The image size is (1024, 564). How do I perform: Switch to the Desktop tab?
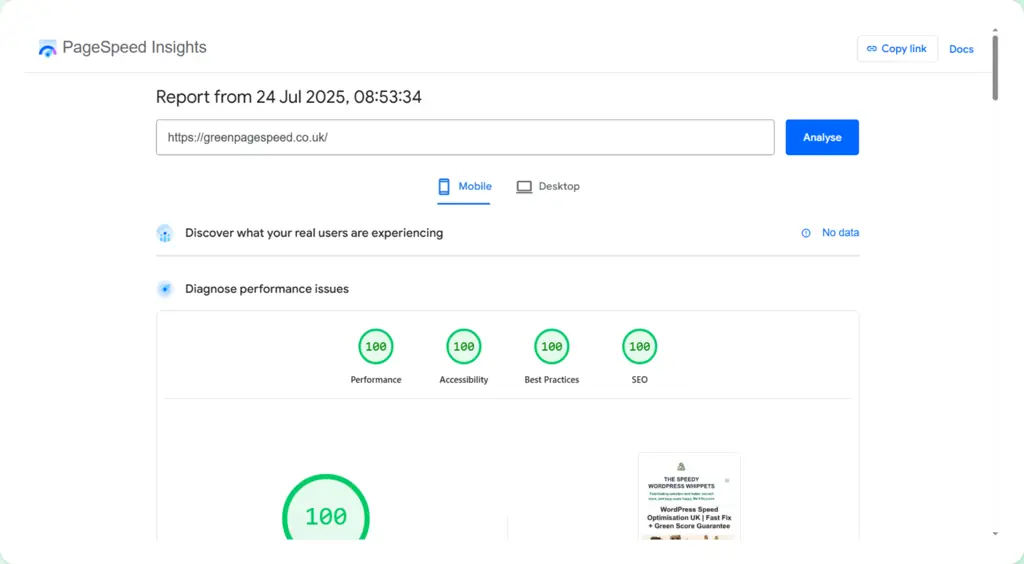point(548,187)
